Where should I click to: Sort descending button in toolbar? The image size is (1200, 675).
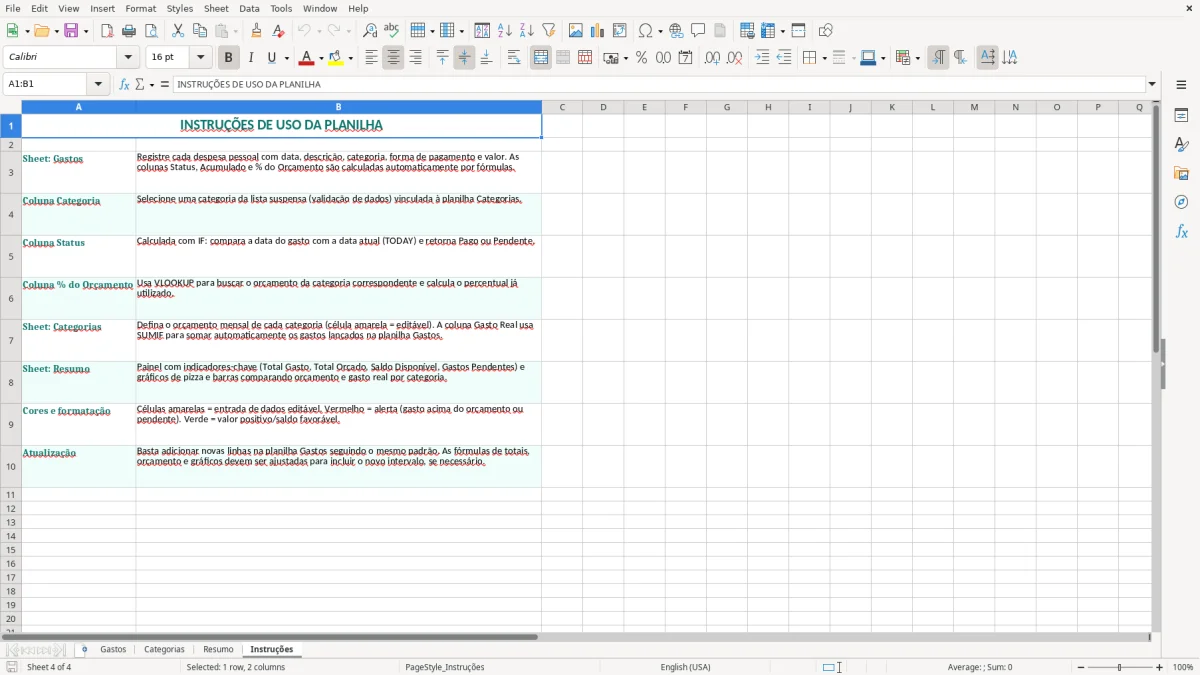point(527,31)
